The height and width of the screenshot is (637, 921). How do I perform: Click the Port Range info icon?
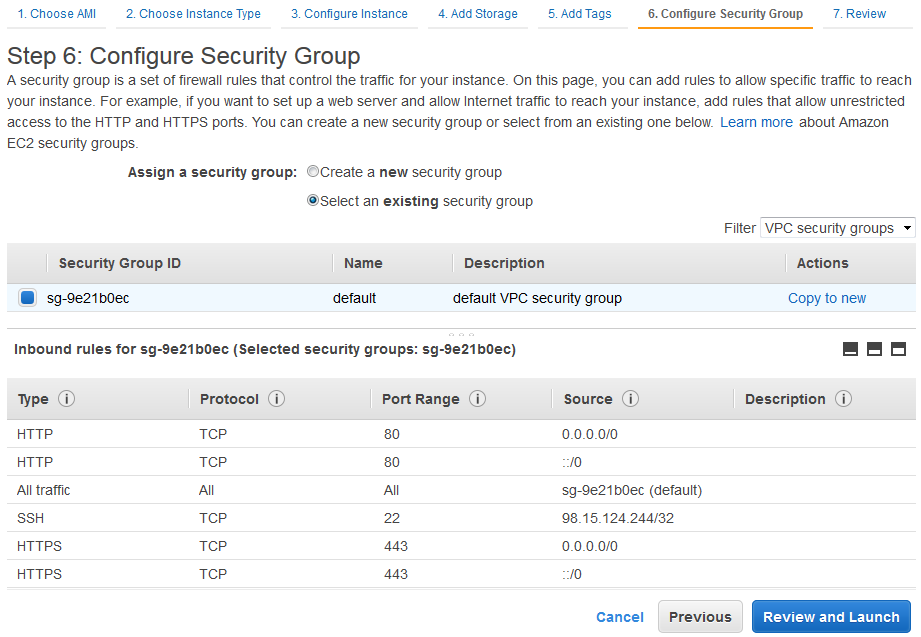pyautogui.click(x=478, y=399)
